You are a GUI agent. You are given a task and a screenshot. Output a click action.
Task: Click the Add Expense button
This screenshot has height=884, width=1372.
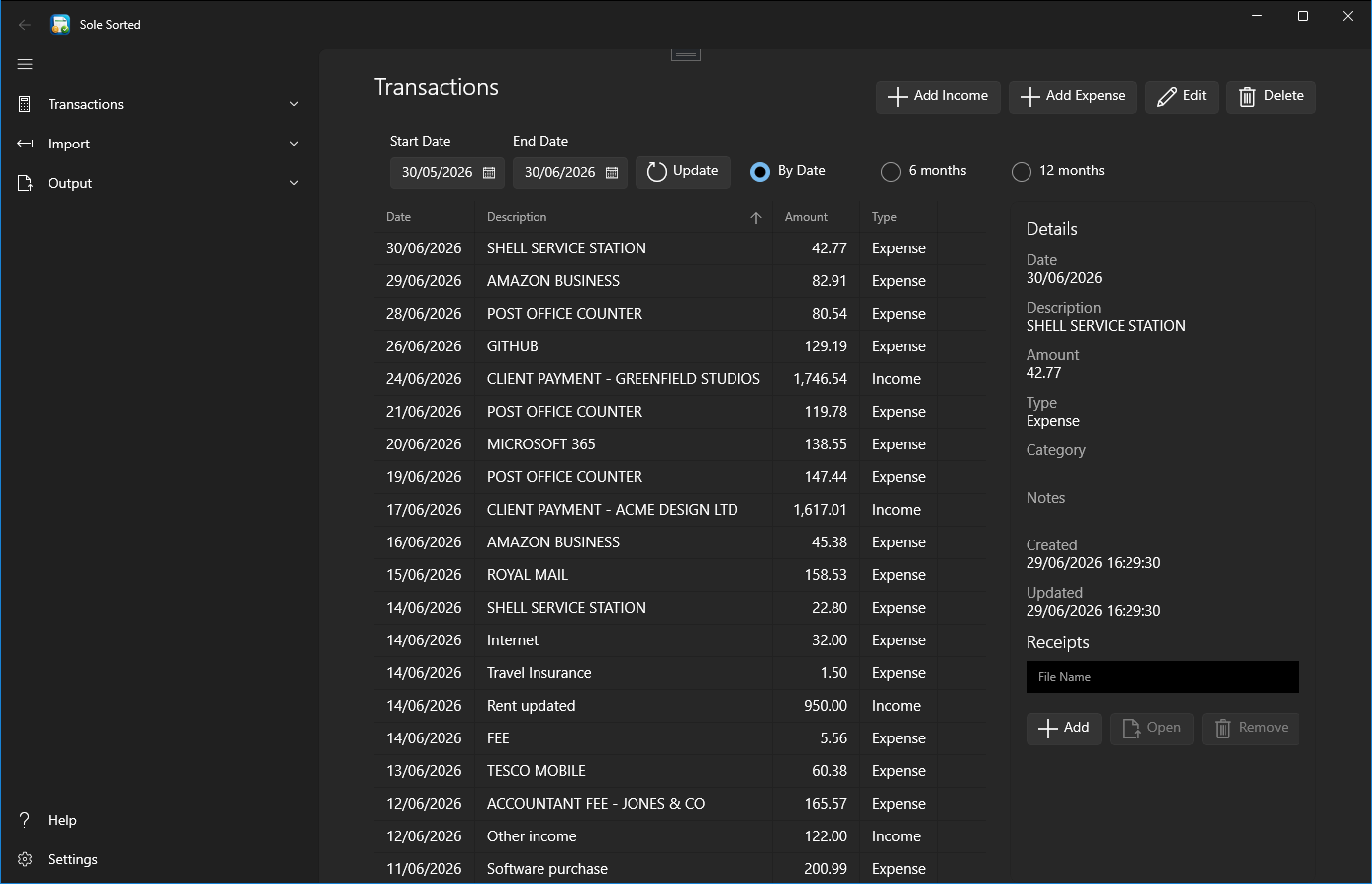coord(1073,96)
